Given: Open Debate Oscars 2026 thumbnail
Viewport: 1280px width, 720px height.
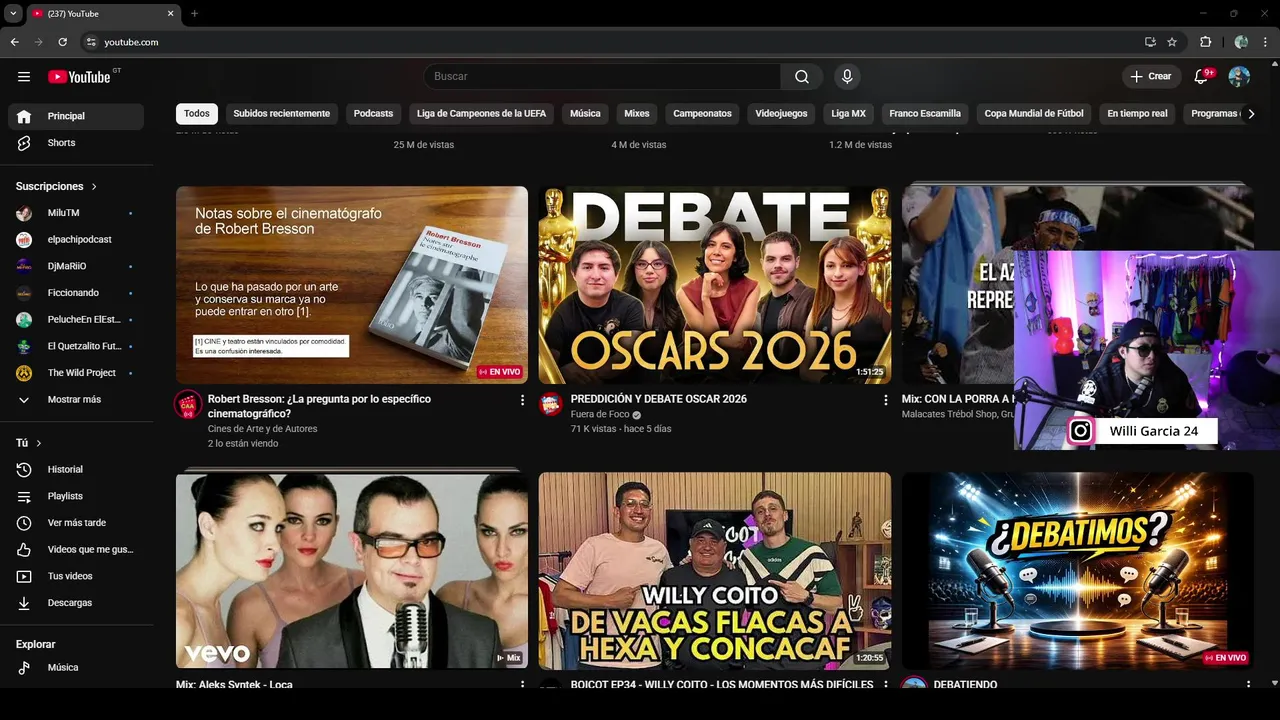Looking at the screenshot, I should pos(715,285).
